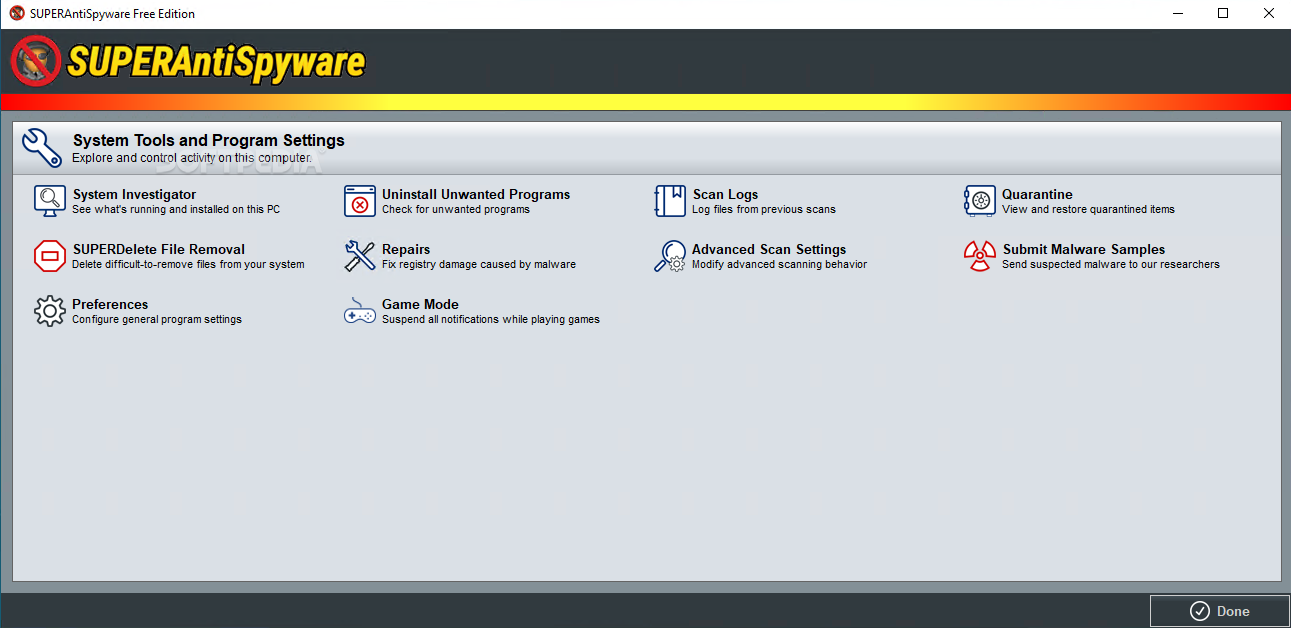This screenshot has height=628, width=1291.
Task: Click 'Delete difficult-to-remove files from your system'
Action: click(188, 265)
